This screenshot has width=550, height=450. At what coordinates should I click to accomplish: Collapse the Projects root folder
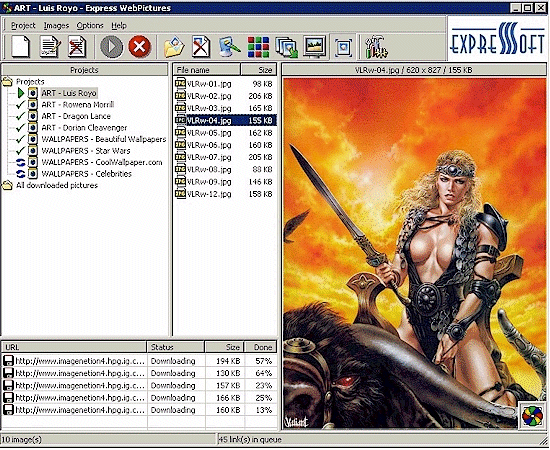(x=7, y=82)
